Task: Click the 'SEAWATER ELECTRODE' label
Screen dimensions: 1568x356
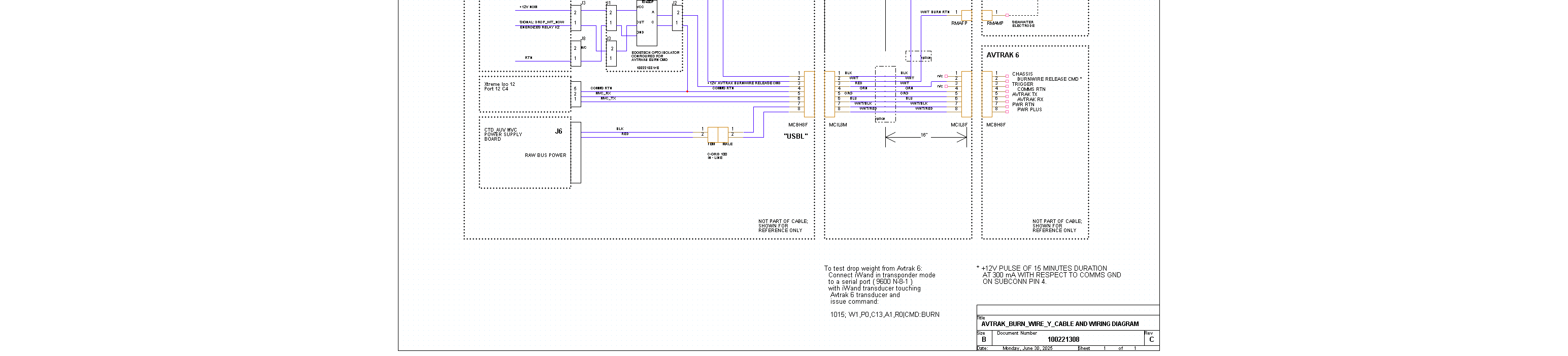Action: 1023,24
